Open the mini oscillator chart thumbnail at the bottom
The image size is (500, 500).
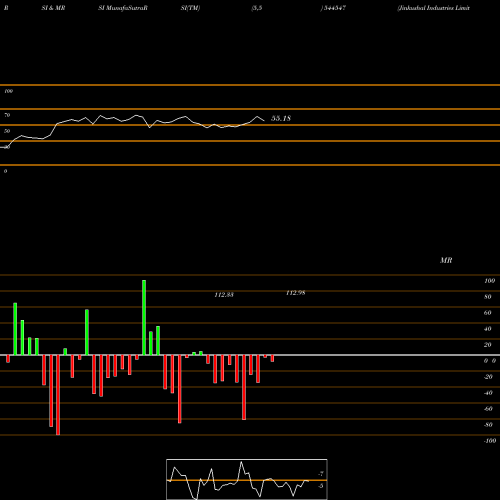[247, 479]
